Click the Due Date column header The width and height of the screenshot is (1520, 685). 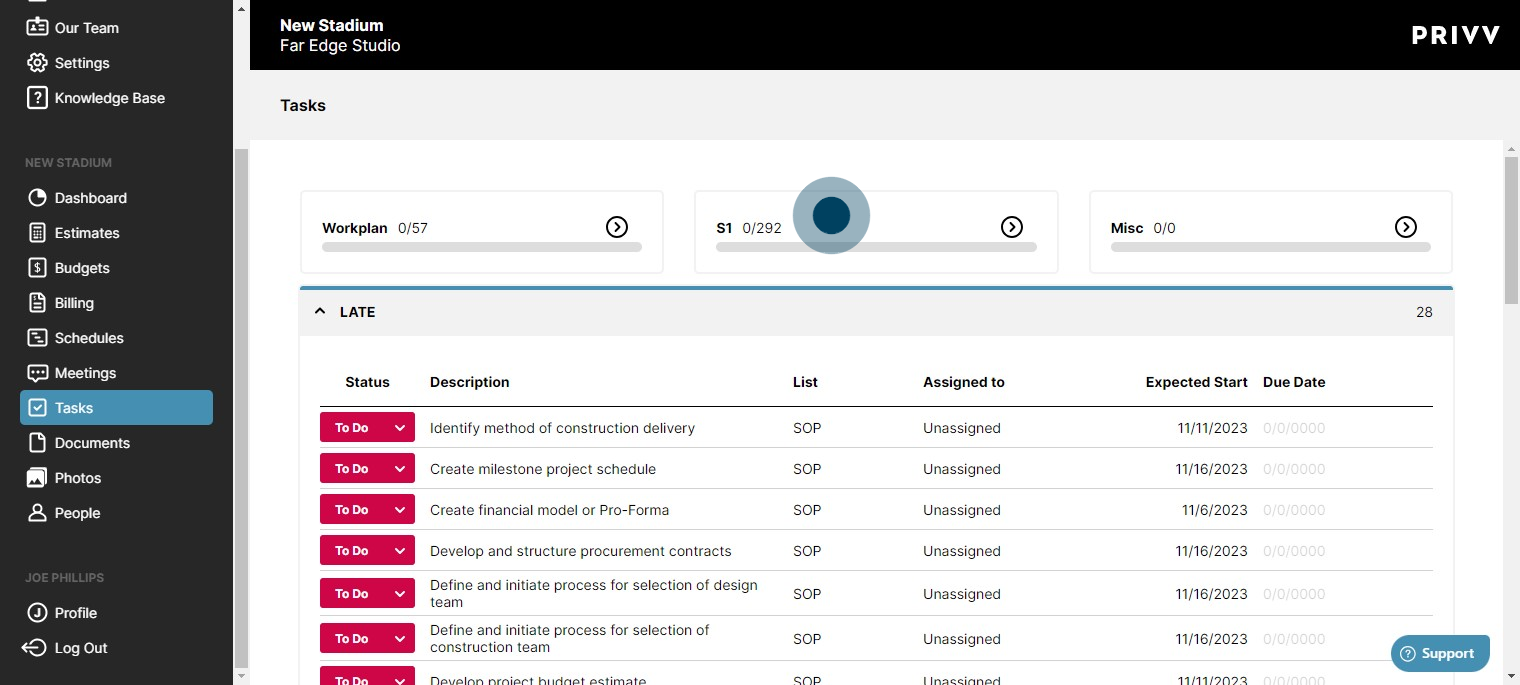point(1294,382)
